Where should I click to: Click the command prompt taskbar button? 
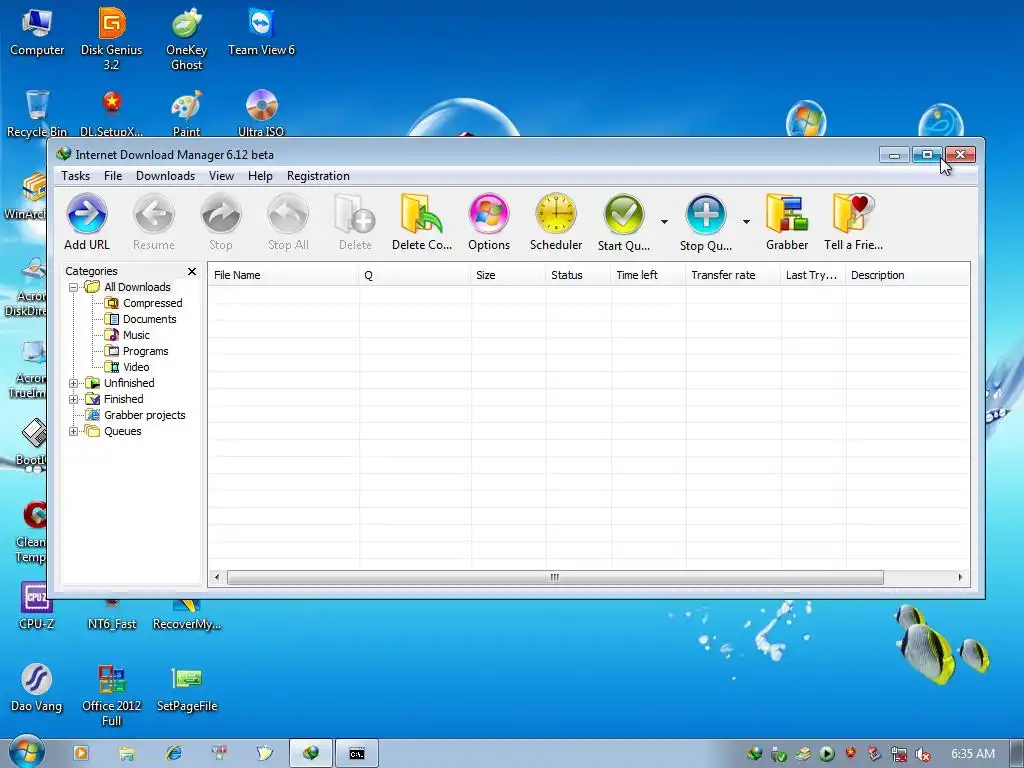point(357,754)
